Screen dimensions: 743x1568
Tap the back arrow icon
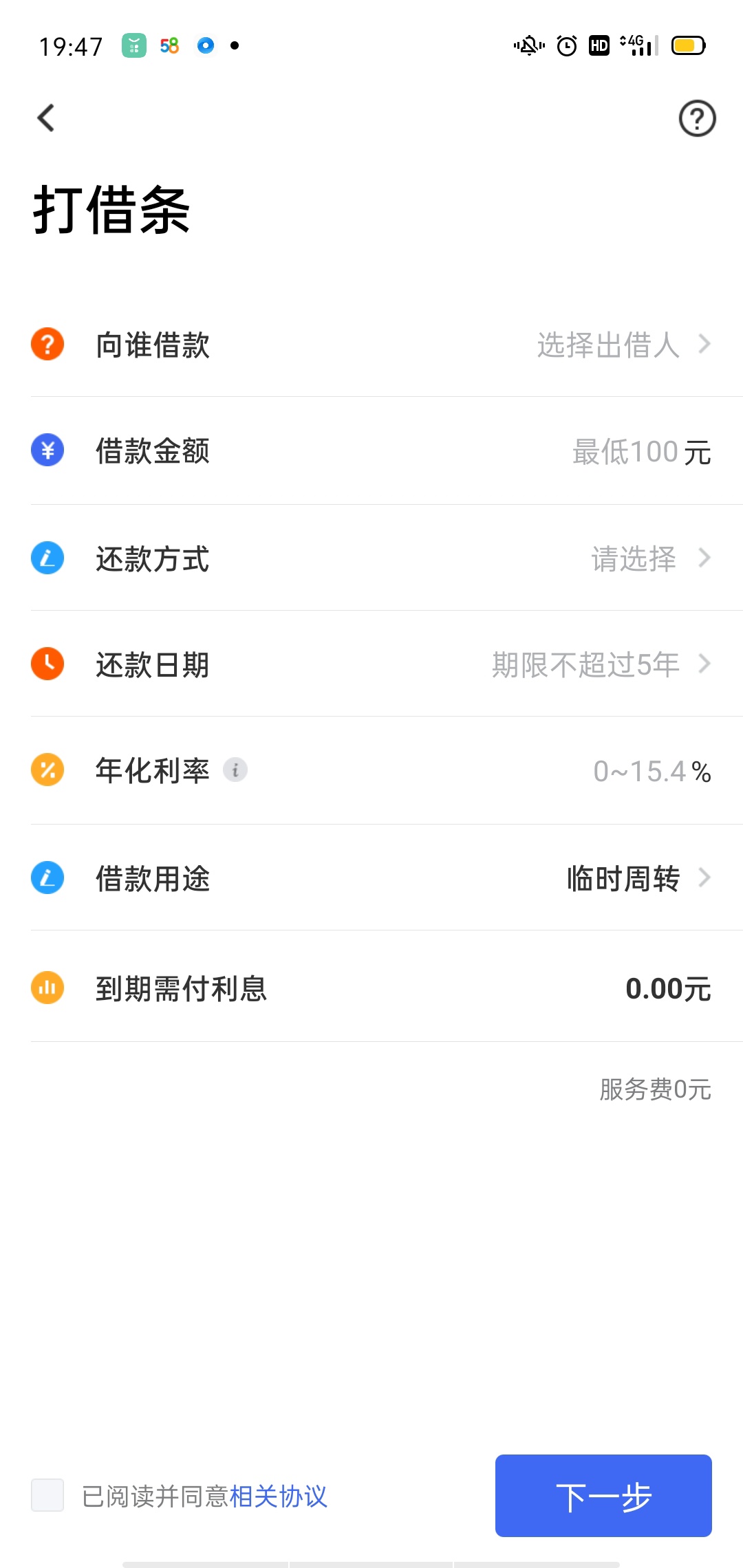point(46,118)
